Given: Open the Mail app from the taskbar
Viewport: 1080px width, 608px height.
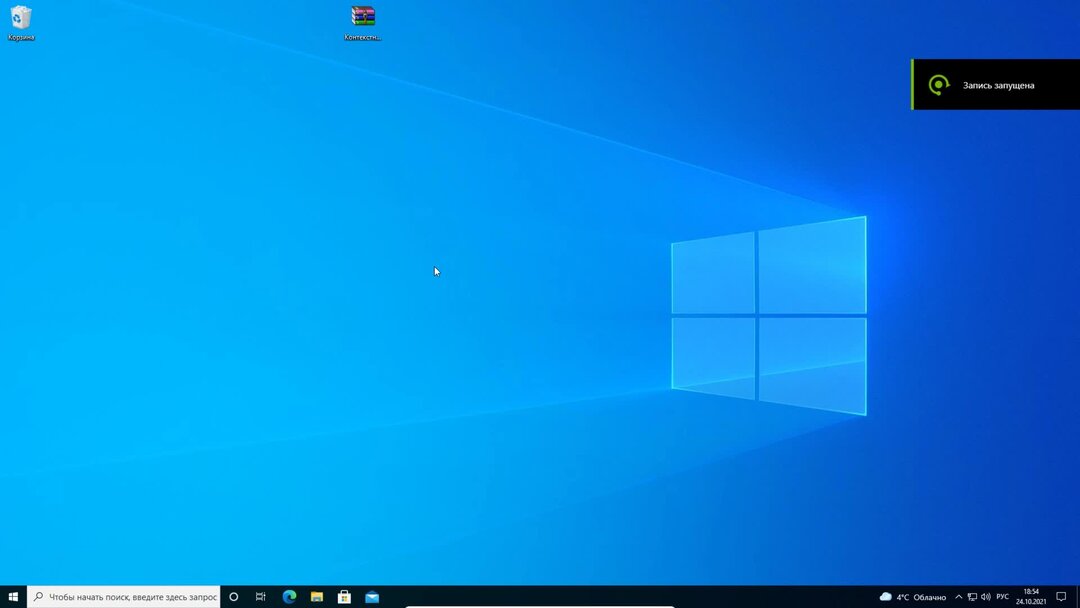Looking at the screenshot, I should click(x=370, y=597).
